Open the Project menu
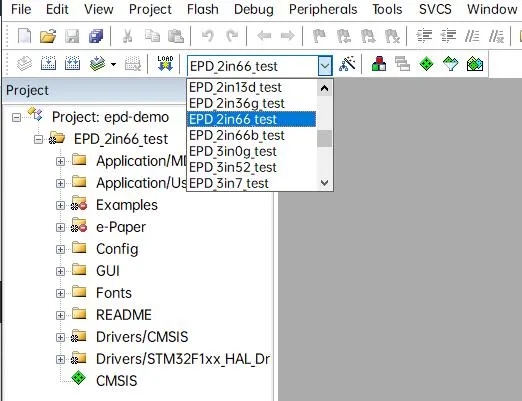 [x=150, y=9]
